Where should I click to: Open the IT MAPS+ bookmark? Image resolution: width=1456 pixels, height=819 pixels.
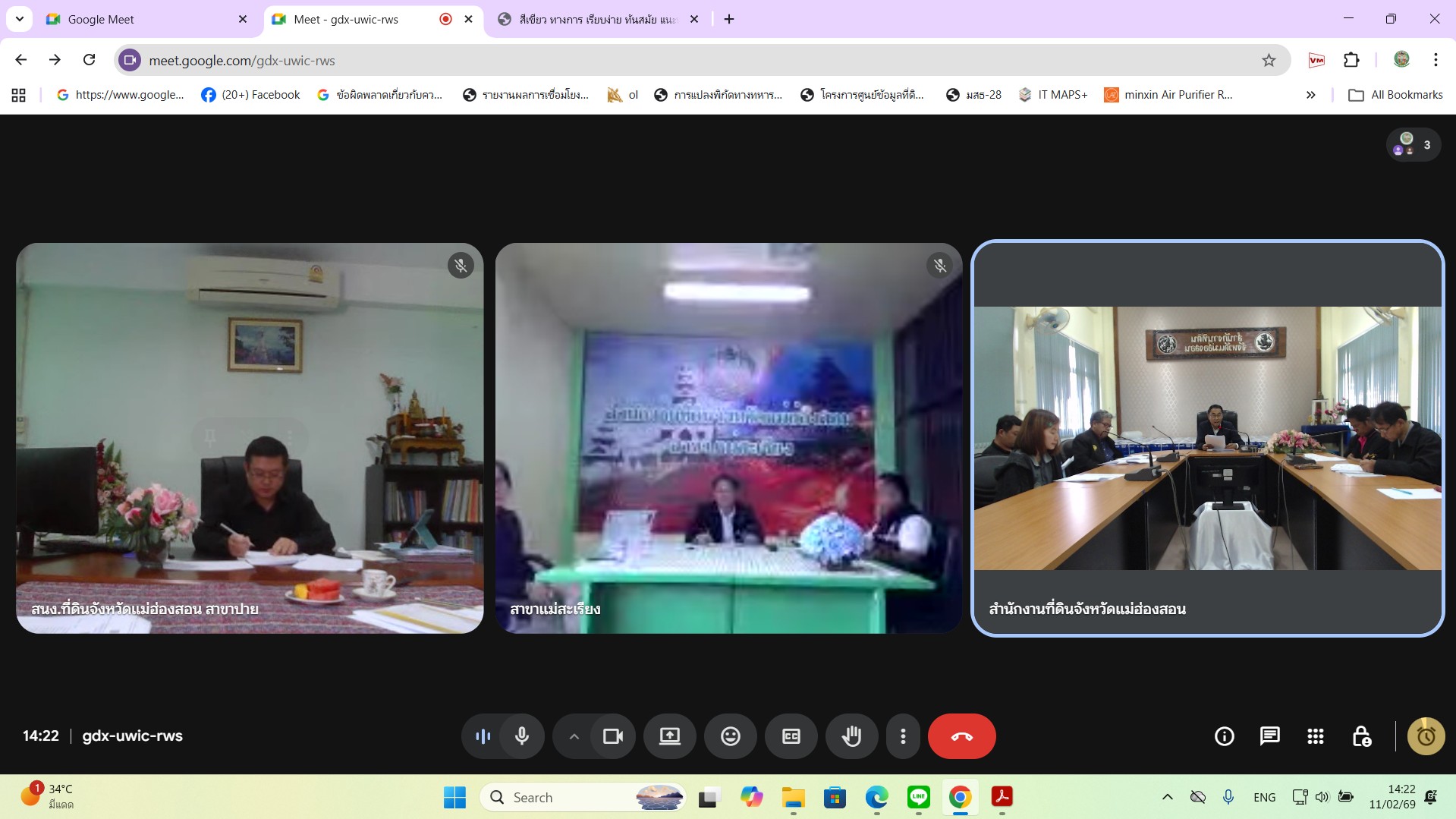(1053, 95)
